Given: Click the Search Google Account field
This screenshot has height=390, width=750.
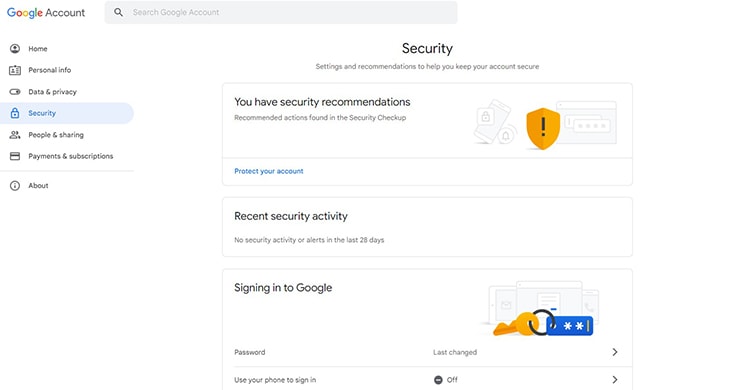Looking at the screenshot, I should click(x=281, y=12).
